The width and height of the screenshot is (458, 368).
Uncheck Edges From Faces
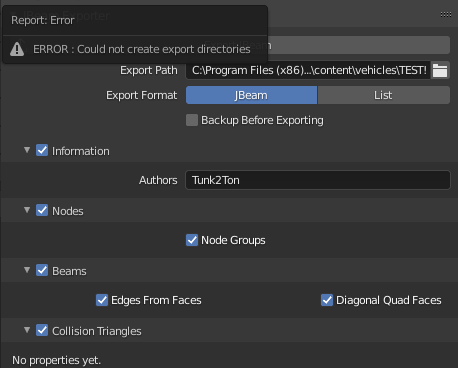pos(102,300)
